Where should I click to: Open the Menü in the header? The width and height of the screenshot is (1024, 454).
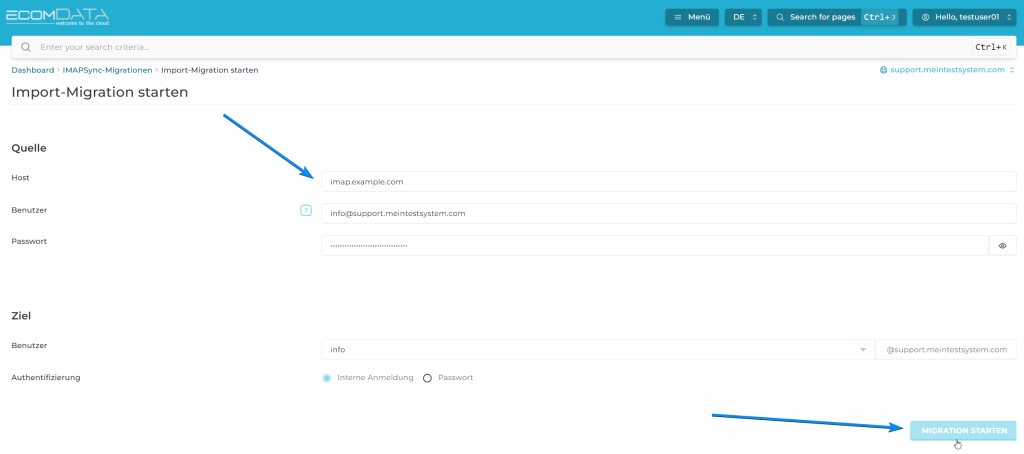[693, 18]
